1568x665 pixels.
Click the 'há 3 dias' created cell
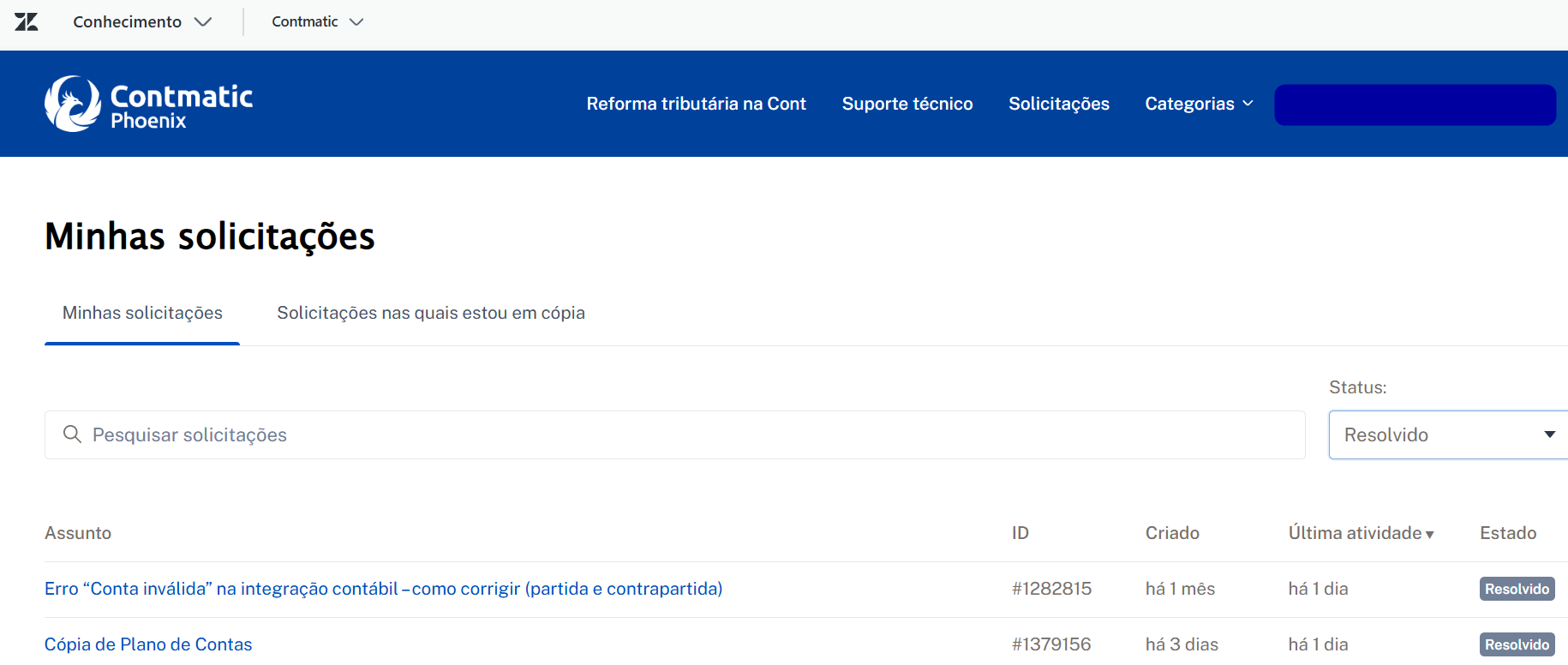click(1182, 644)
